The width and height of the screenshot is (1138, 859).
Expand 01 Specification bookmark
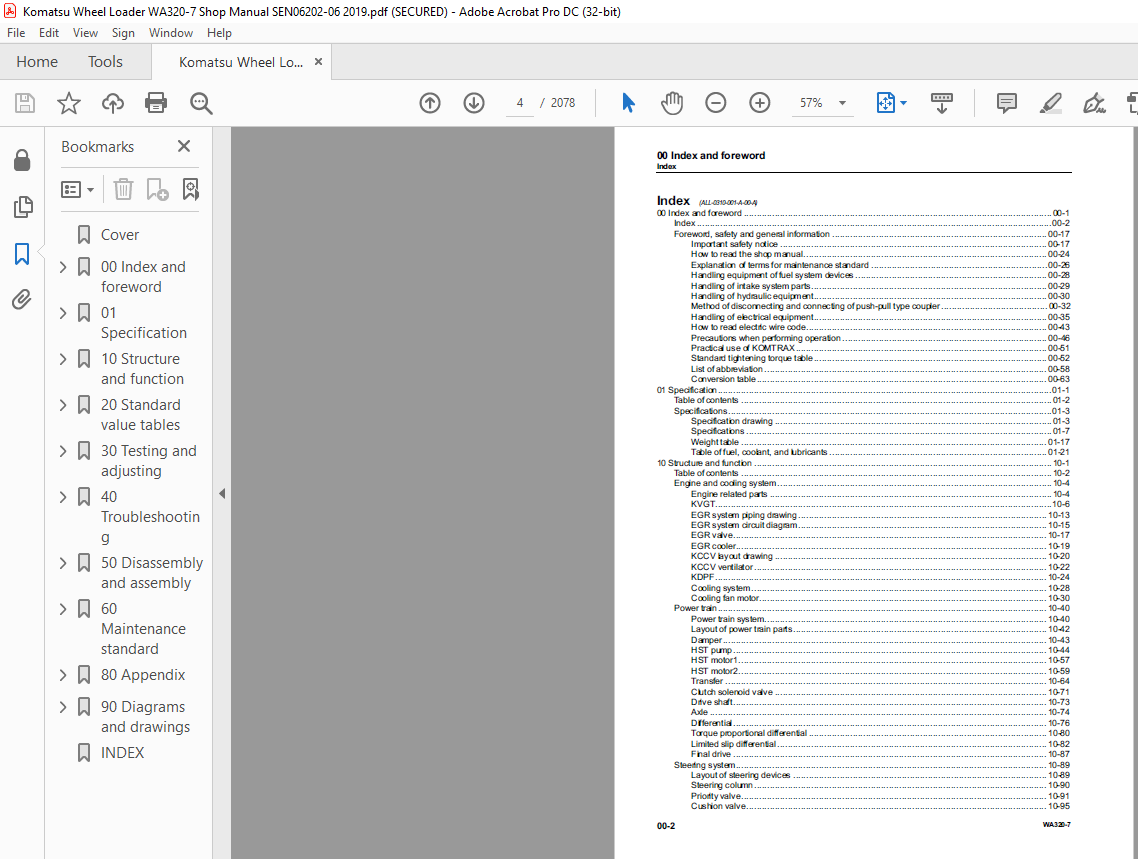(x=63, y=313)
